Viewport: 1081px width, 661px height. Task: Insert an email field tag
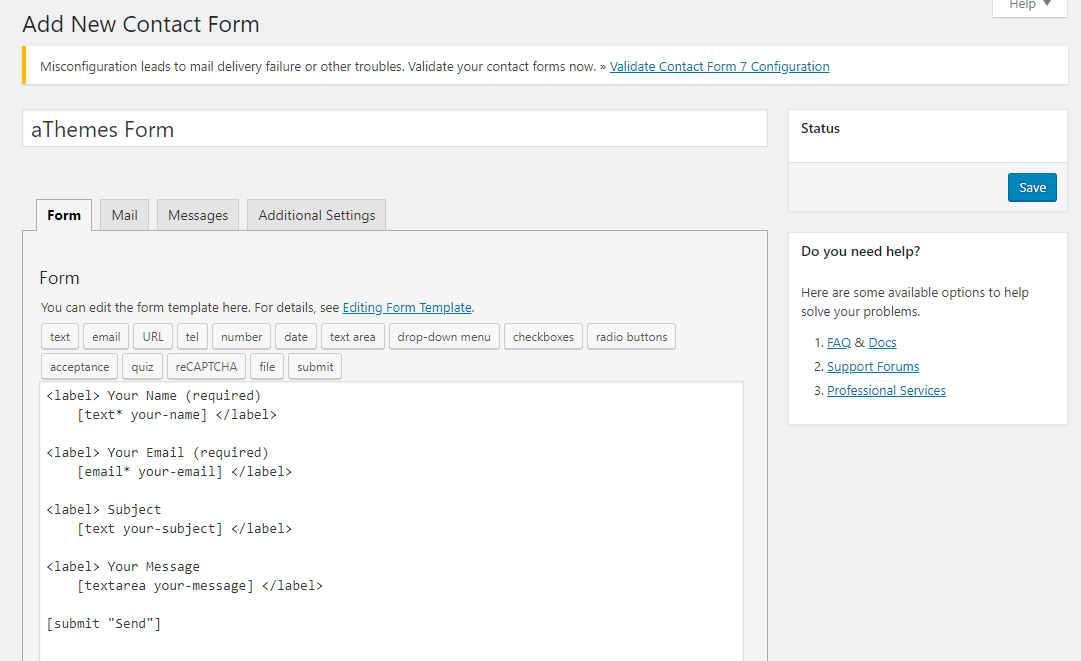pos(106,337)
